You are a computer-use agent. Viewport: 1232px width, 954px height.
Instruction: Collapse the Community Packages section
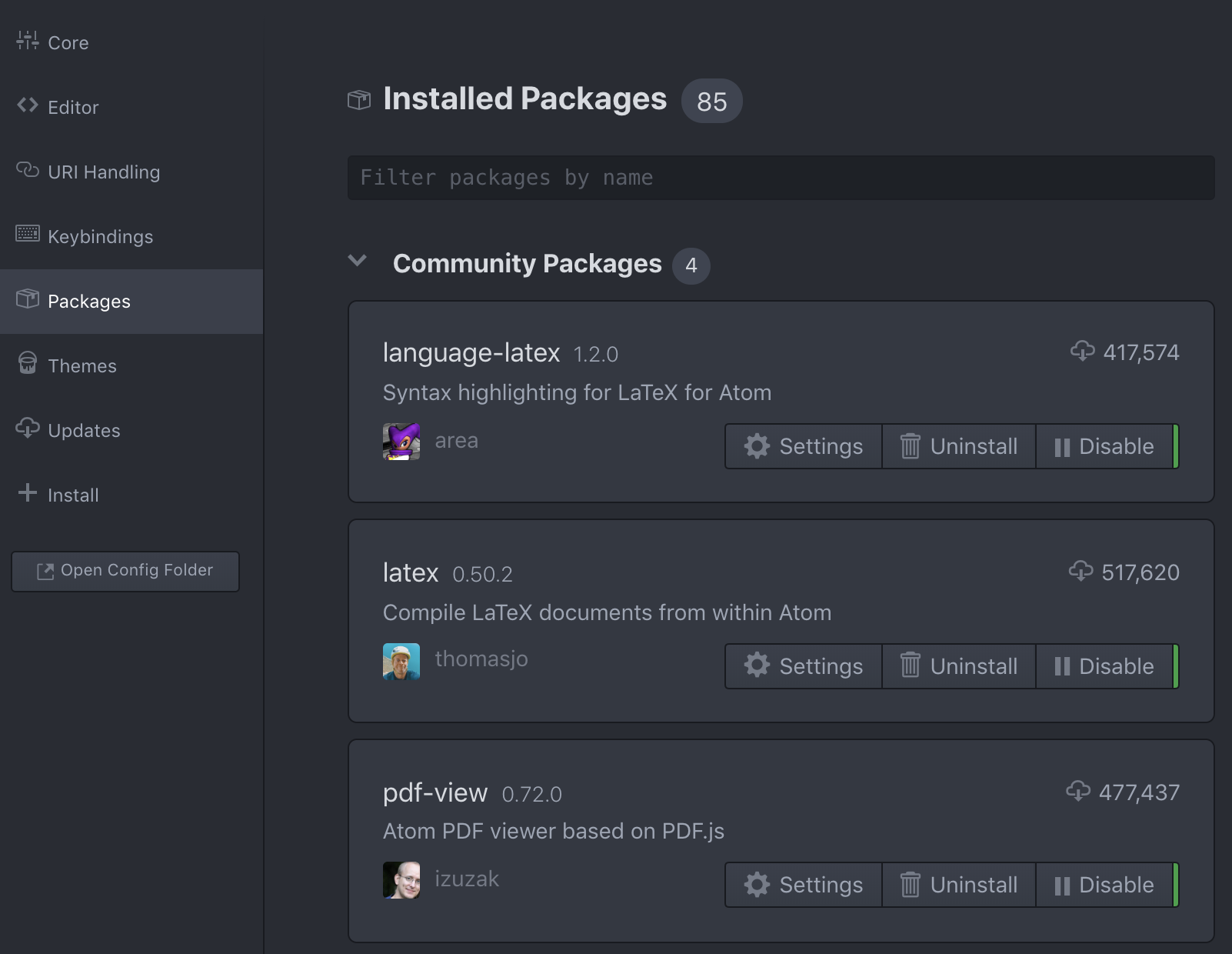tap(358, 261)
